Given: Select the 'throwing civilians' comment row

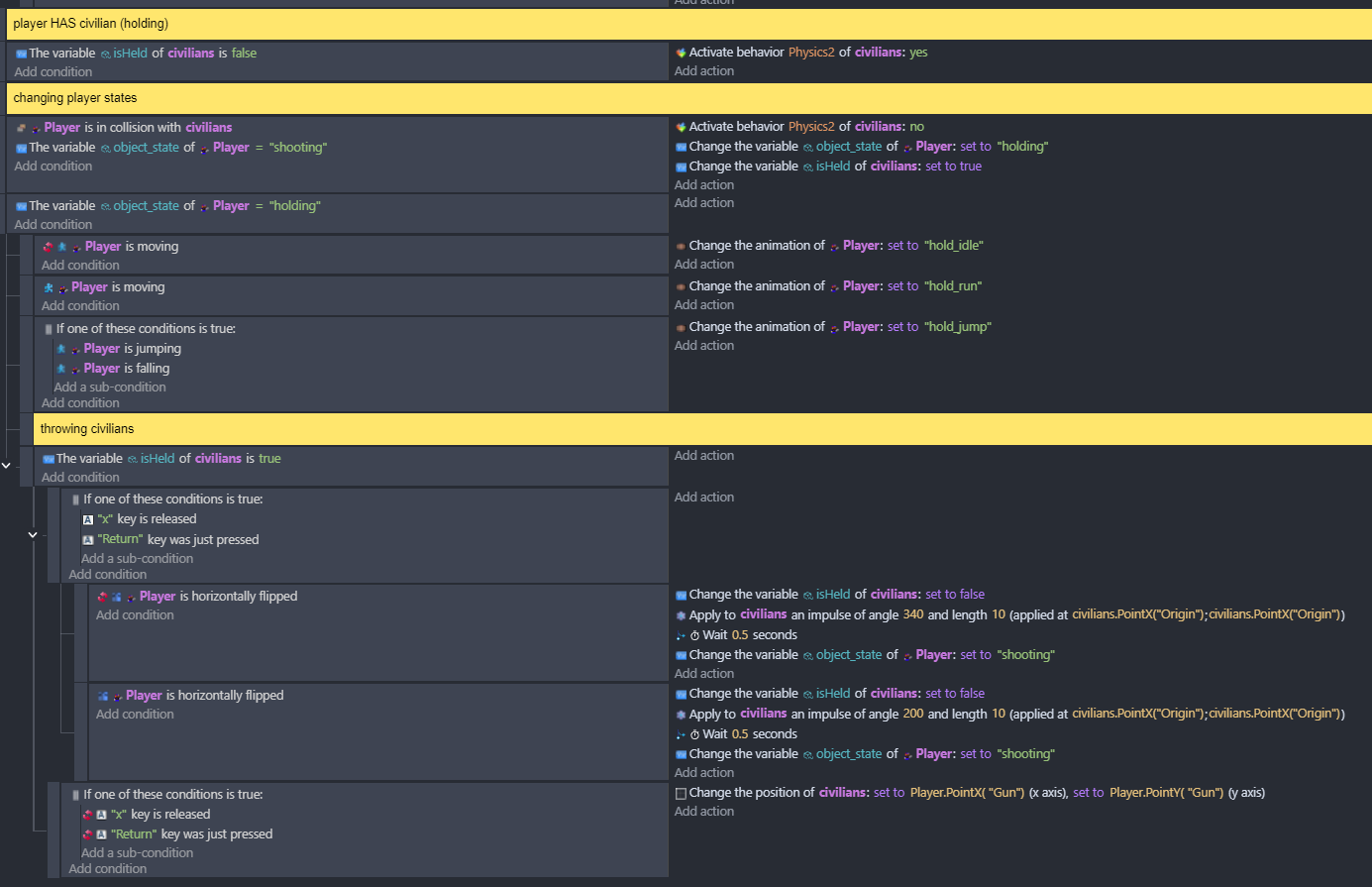Looking at the screenshot, I should point(87,429).
